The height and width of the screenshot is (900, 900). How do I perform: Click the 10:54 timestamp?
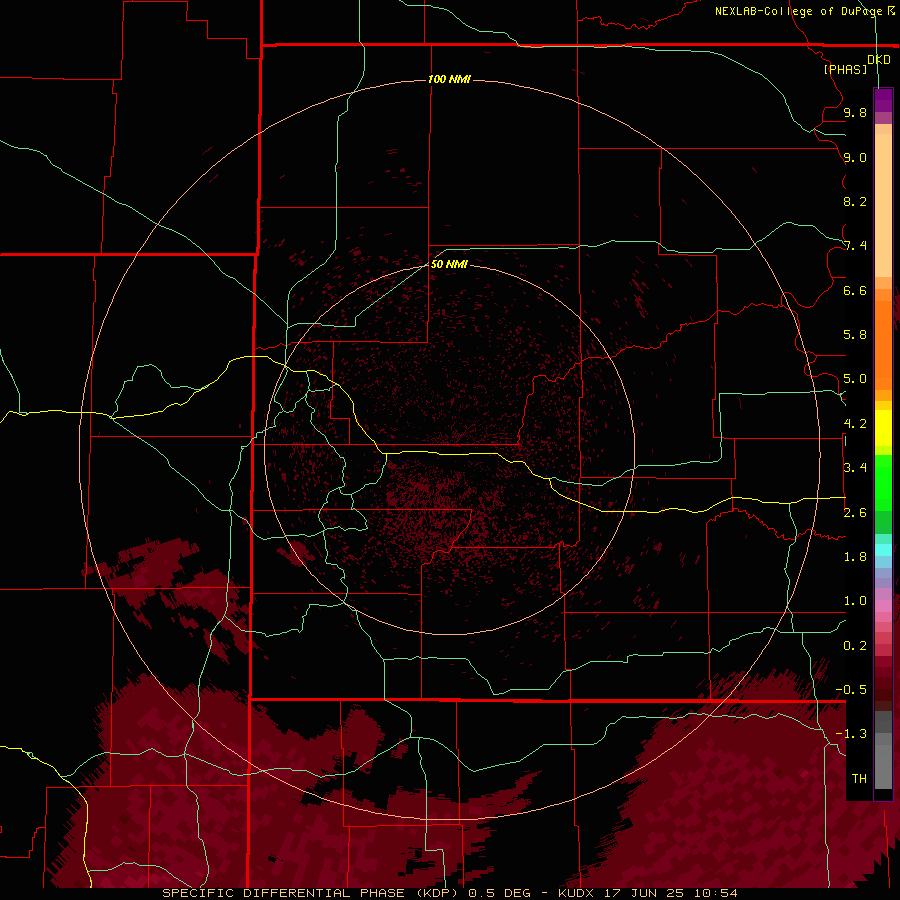[x=715, y=893]
